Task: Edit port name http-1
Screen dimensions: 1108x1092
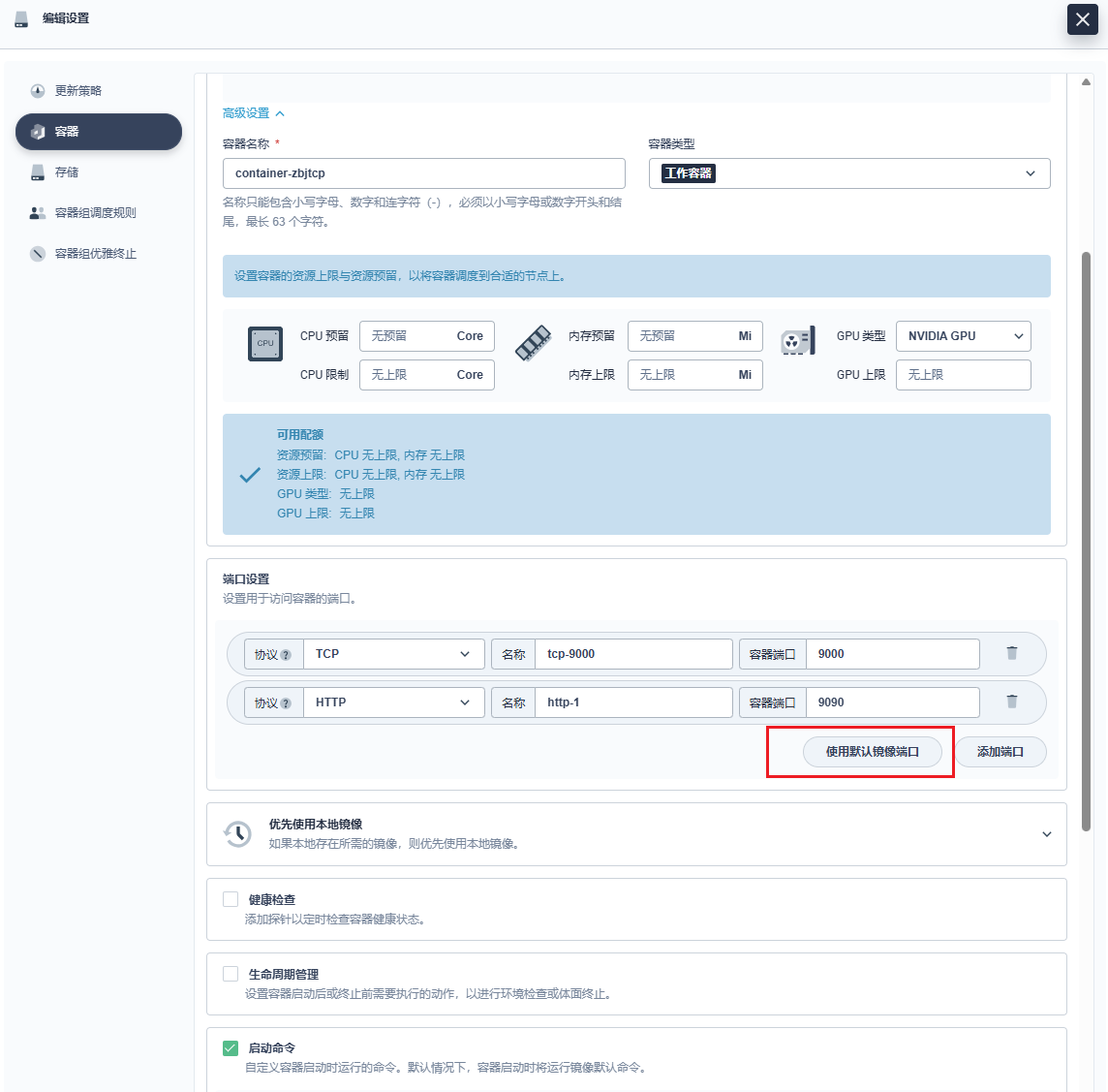Action: (x=633, y=702)
